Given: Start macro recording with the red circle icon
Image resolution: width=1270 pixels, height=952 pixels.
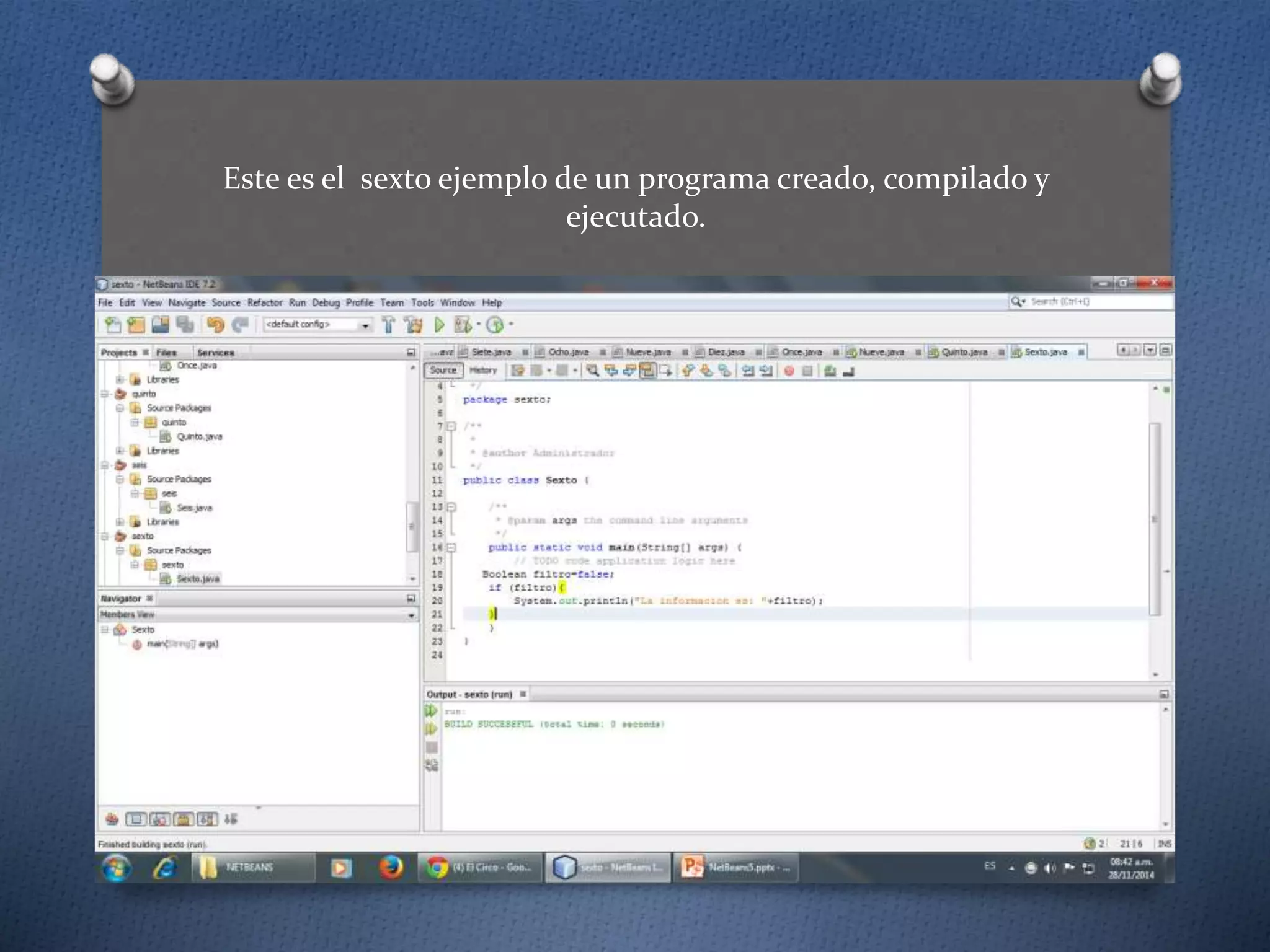Looking at the screenshot, I should (789, 371).
